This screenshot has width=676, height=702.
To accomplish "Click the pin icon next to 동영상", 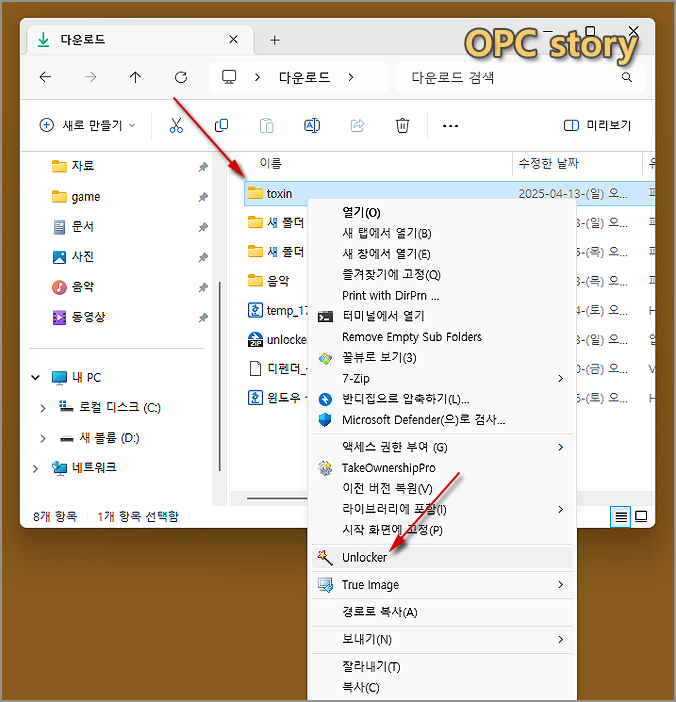I will click(203, 317).
